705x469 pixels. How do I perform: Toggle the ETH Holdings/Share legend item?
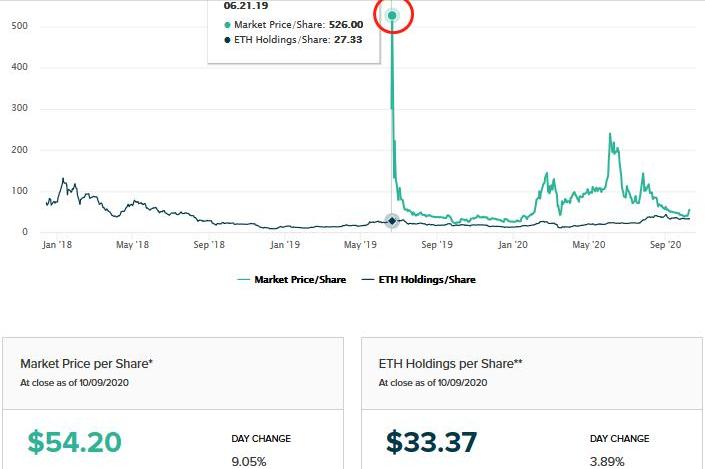(x=419, y=280)
